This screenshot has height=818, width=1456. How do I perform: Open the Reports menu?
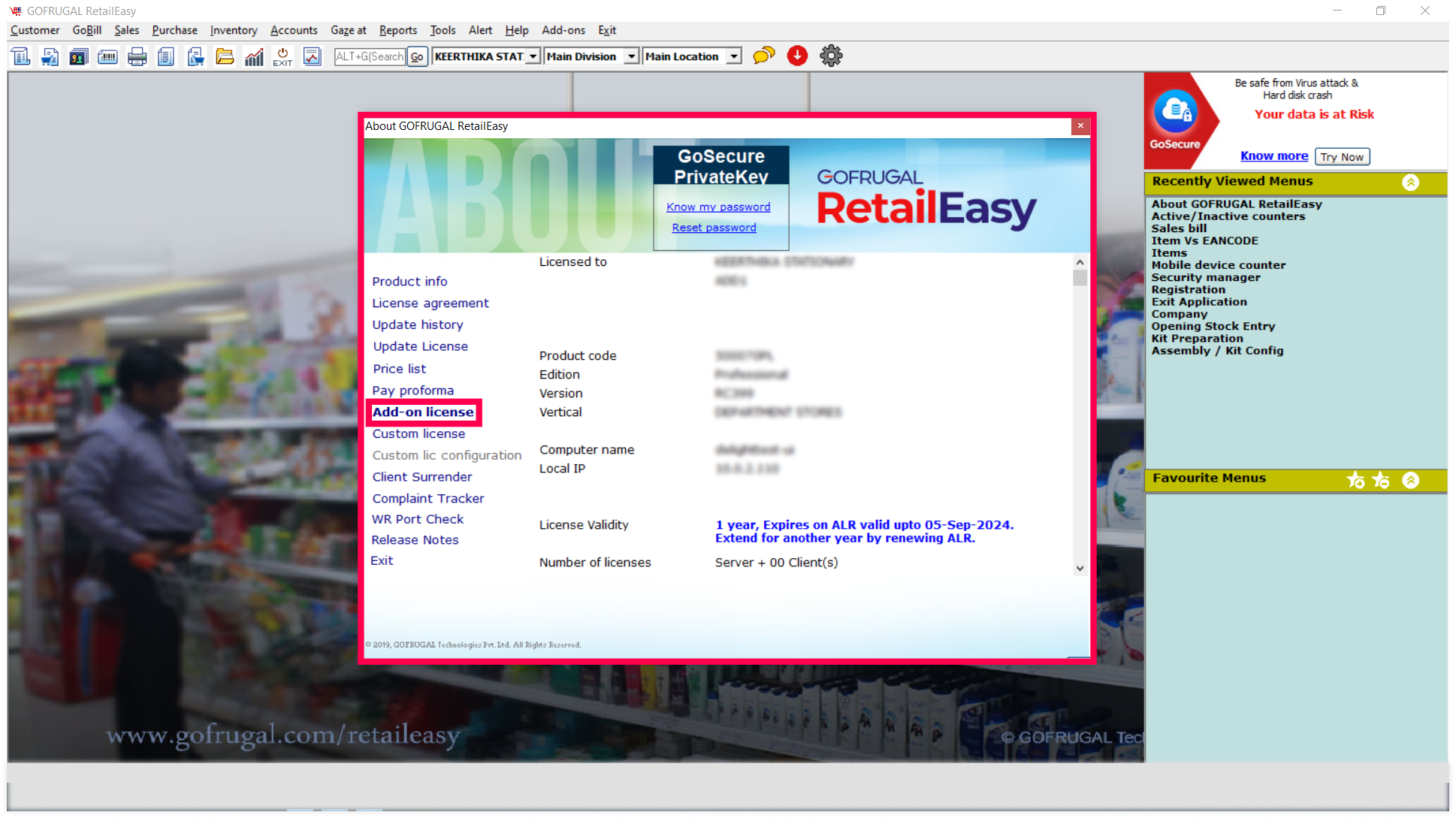click(397, 30)
